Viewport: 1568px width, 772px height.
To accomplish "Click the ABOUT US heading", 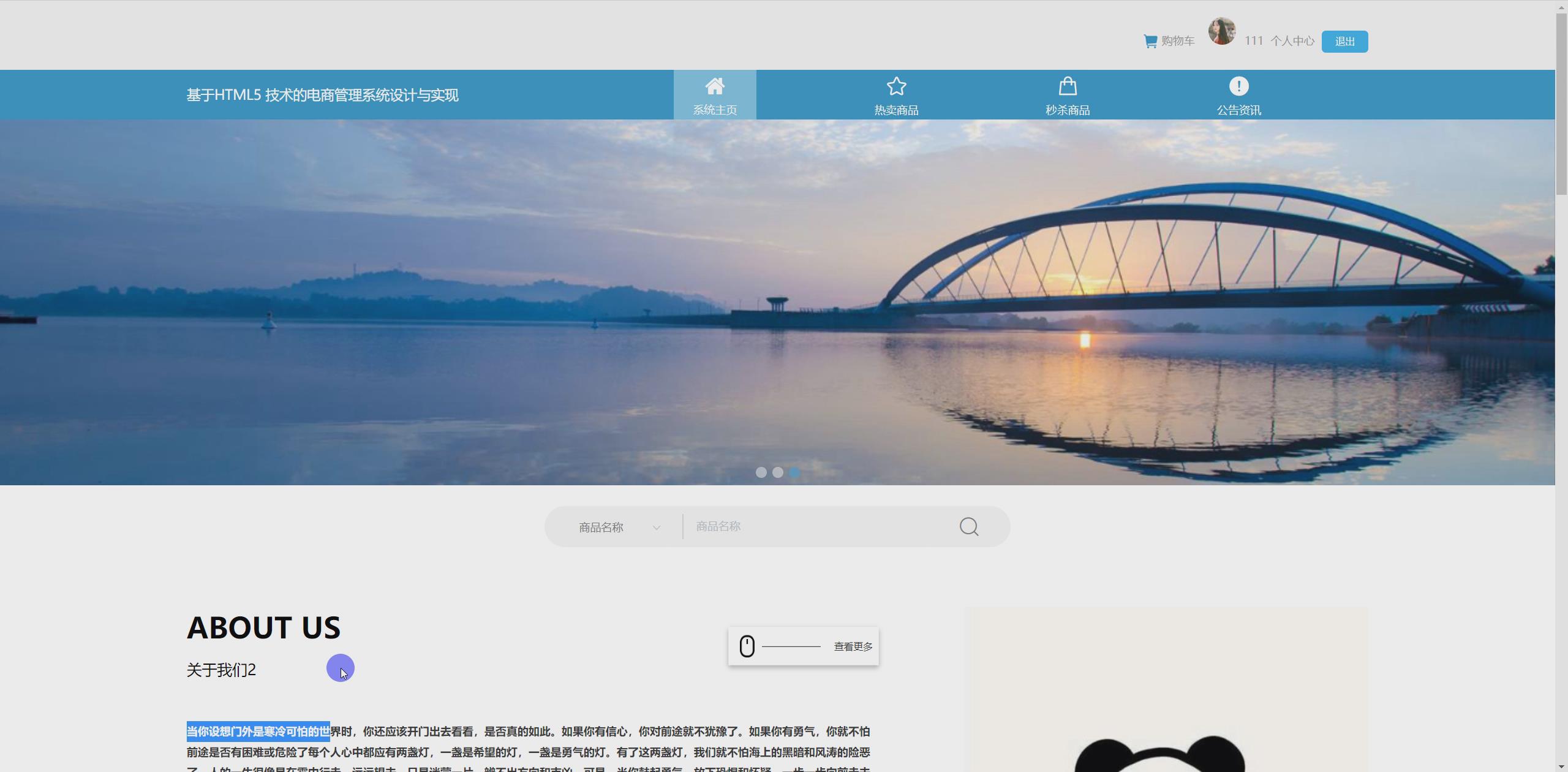I will [x=263, y=627].
